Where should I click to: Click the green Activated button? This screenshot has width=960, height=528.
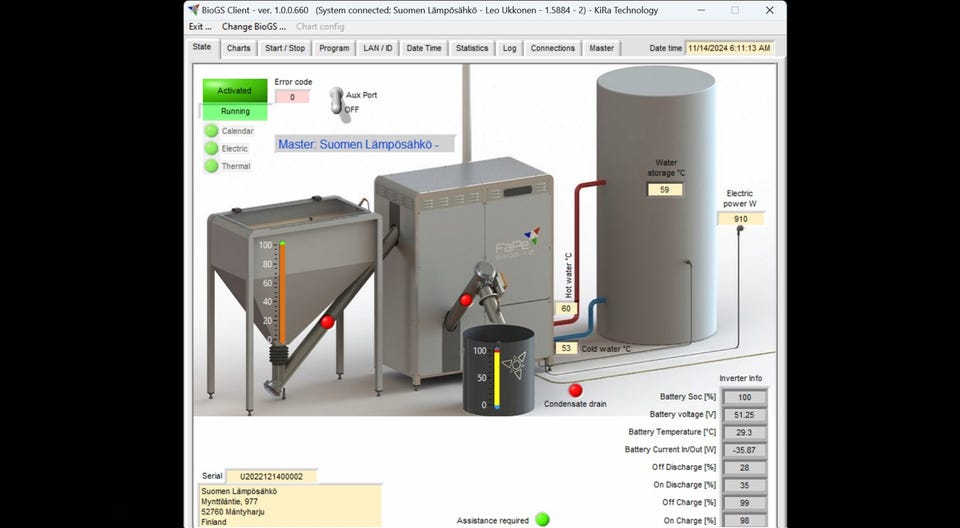235,91
